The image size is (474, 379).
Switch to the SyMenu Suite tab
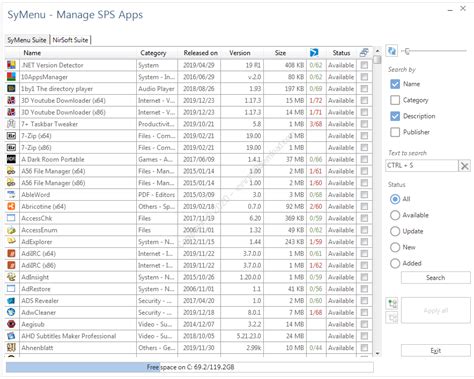click(27, 40)
